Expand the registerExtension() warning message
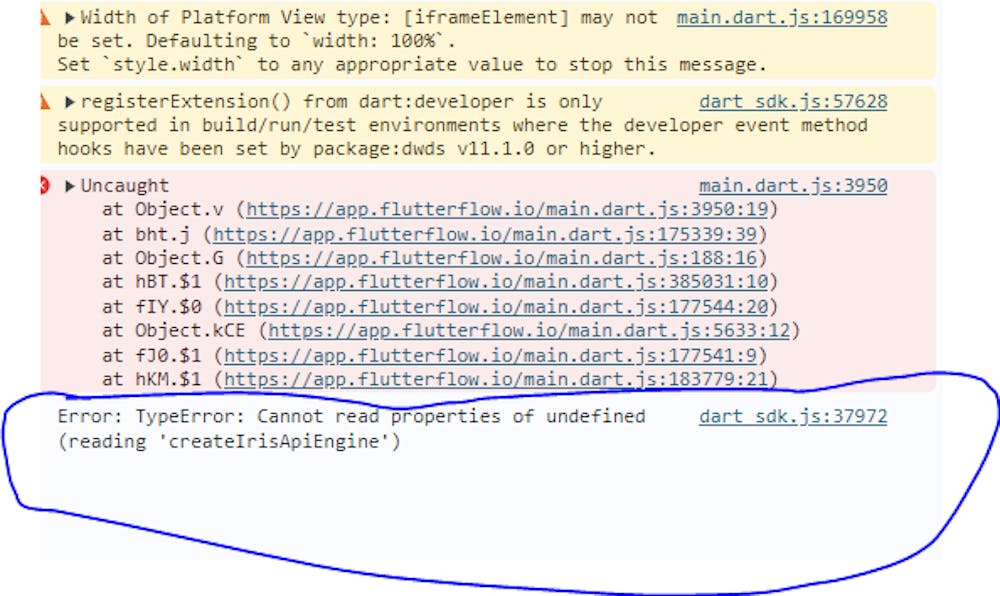Screen dimensions: 1000x596 click(x=70, y=102)
